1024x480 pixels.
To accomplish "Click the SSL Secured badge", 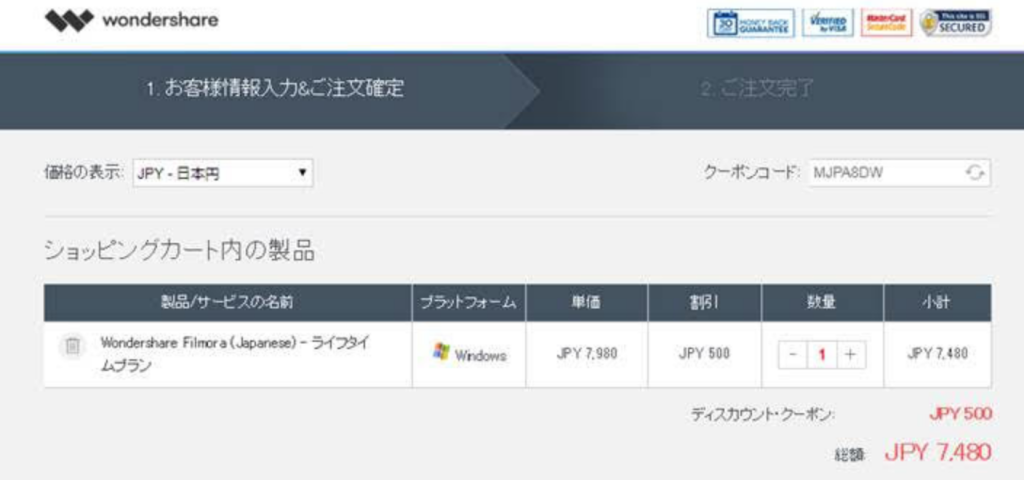I will tap(955, 23).
